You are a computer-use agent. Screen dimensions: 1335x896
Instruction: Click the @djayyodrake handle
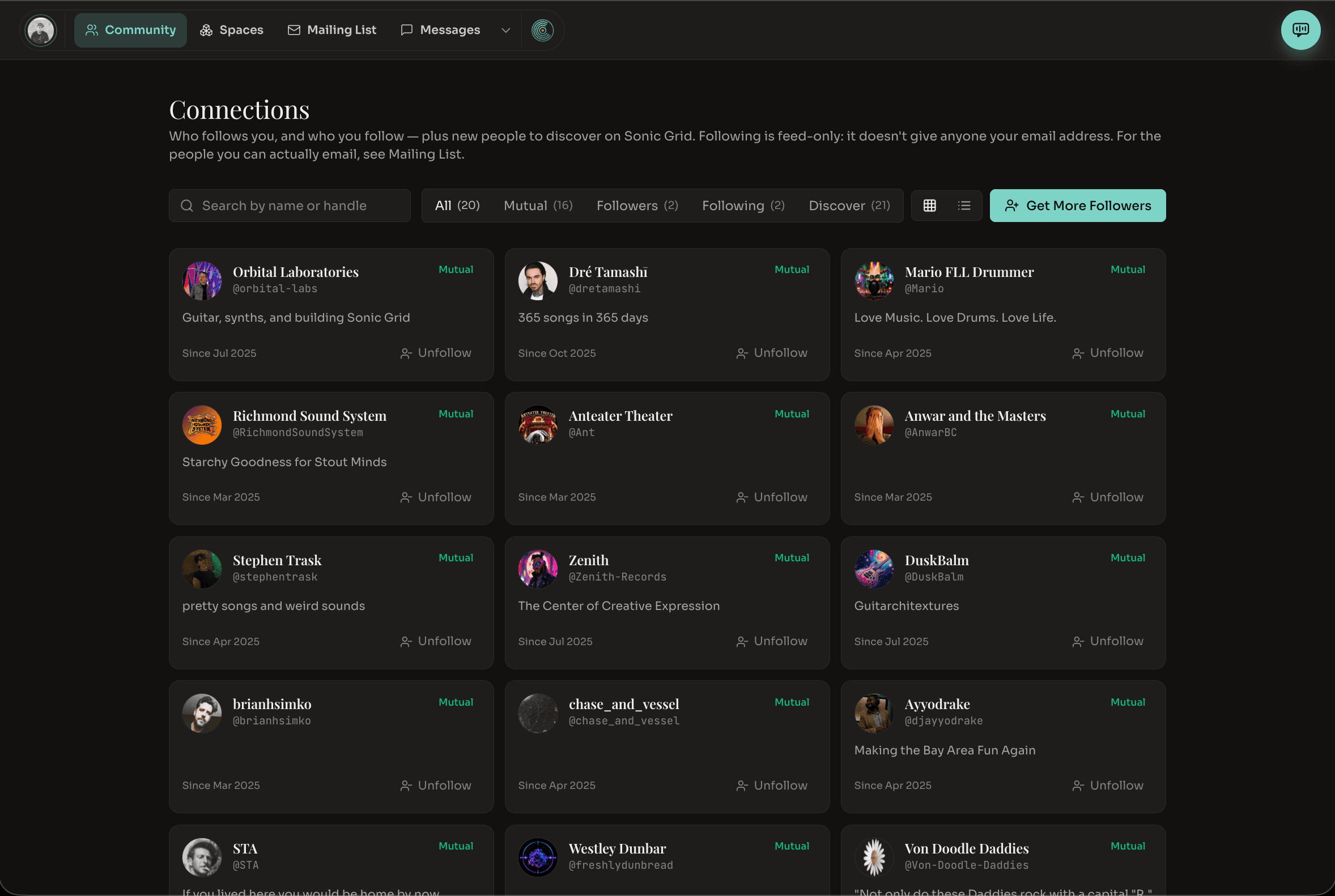click(943, 721)
